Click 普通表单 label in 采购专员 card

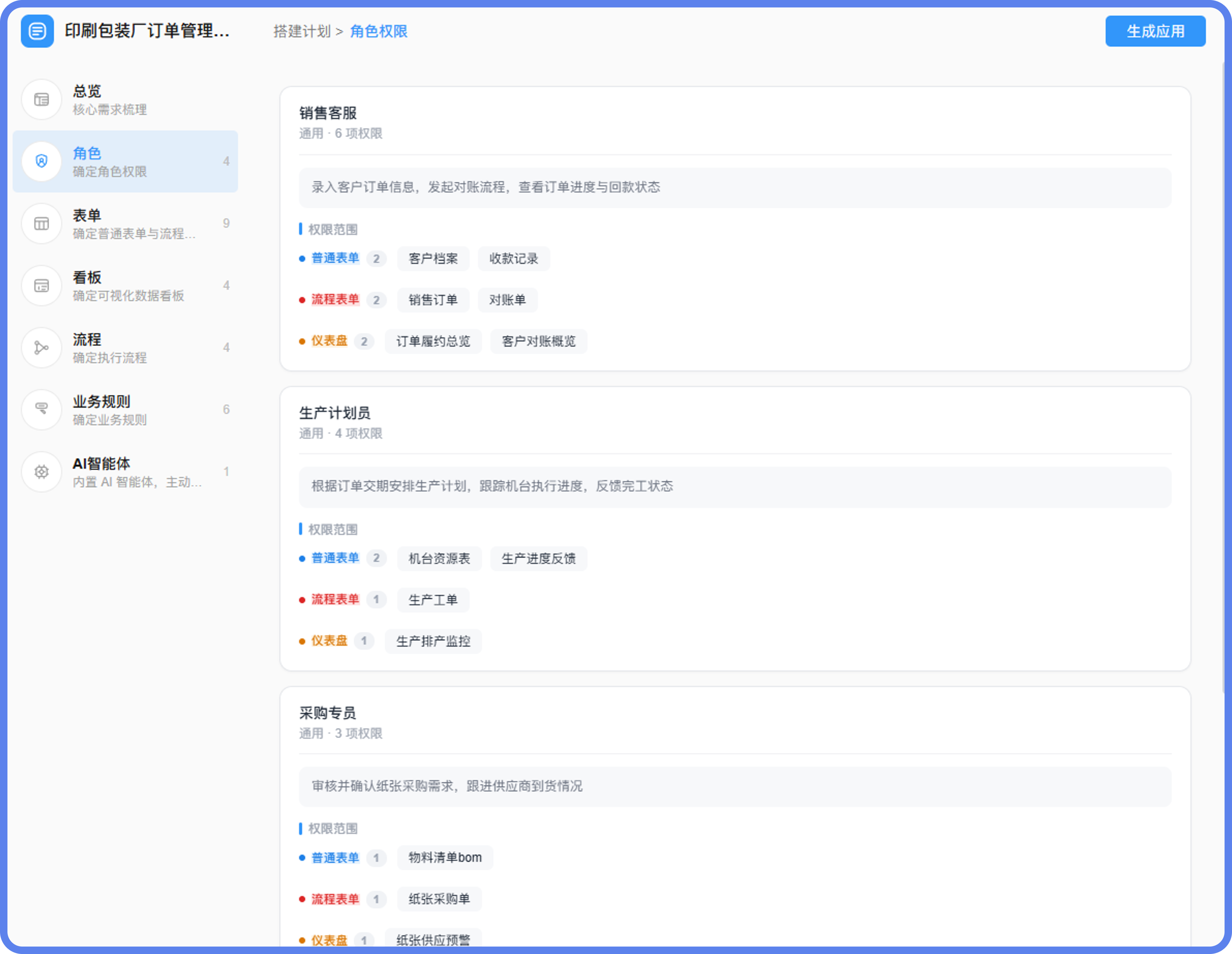pyautogui.click(x=335, y=858)
